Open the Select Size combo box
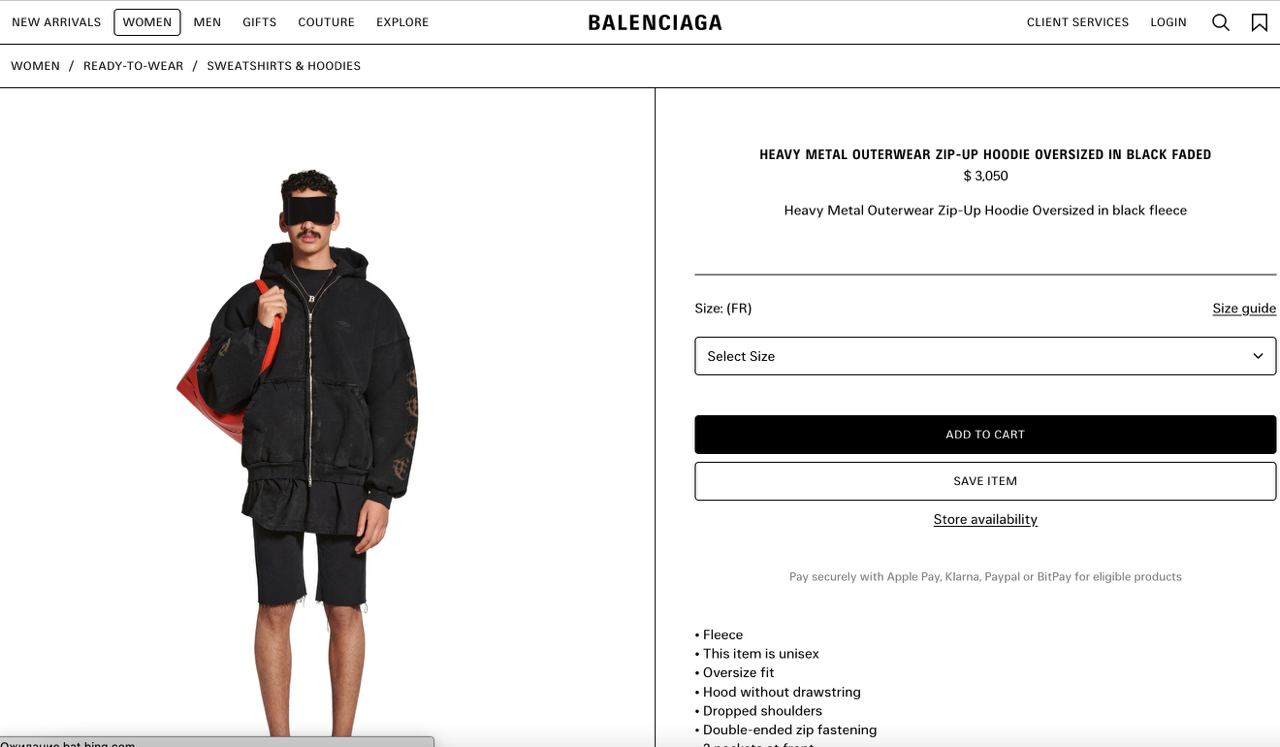 point(985,356)
